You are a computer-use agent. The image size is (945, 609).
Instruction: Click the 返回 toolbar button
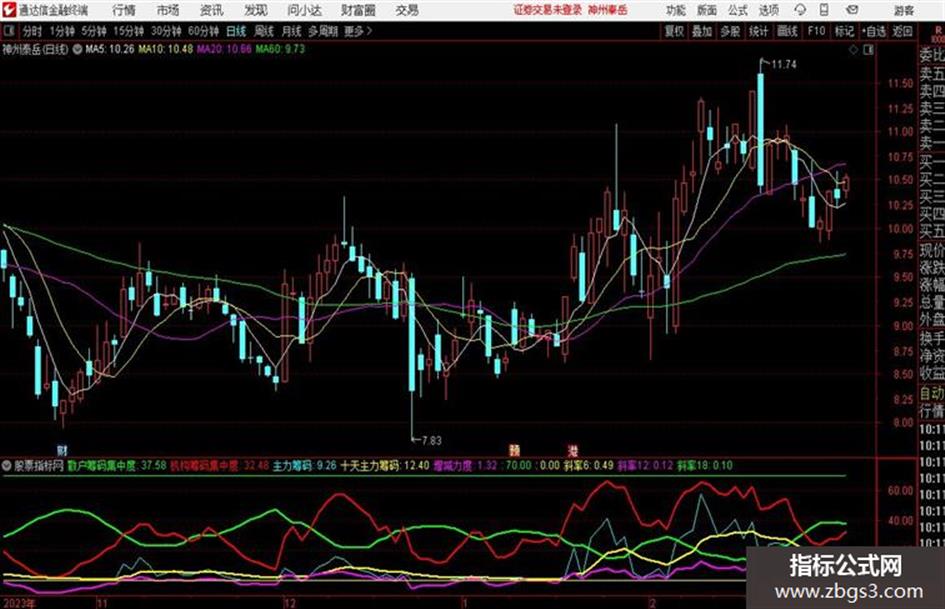(x=902, y=31)
